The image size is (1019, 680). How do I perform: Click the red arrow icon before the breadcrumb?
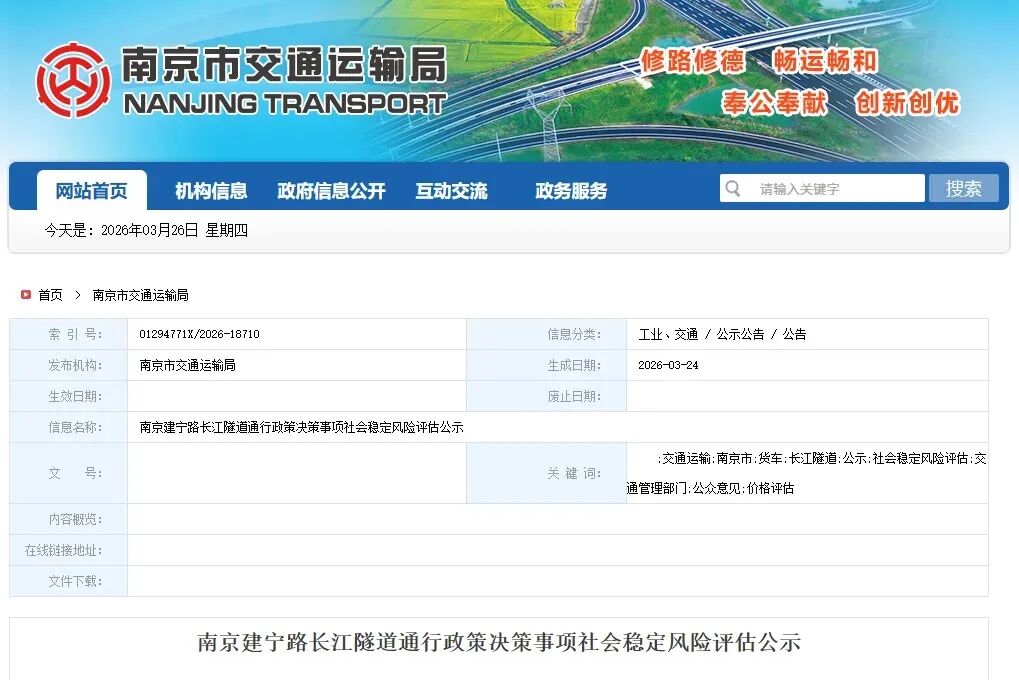[25, 294]
